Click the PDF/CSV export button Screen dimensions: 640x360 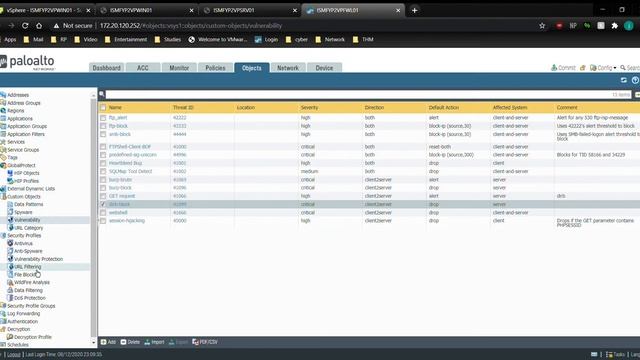(205, 342)
